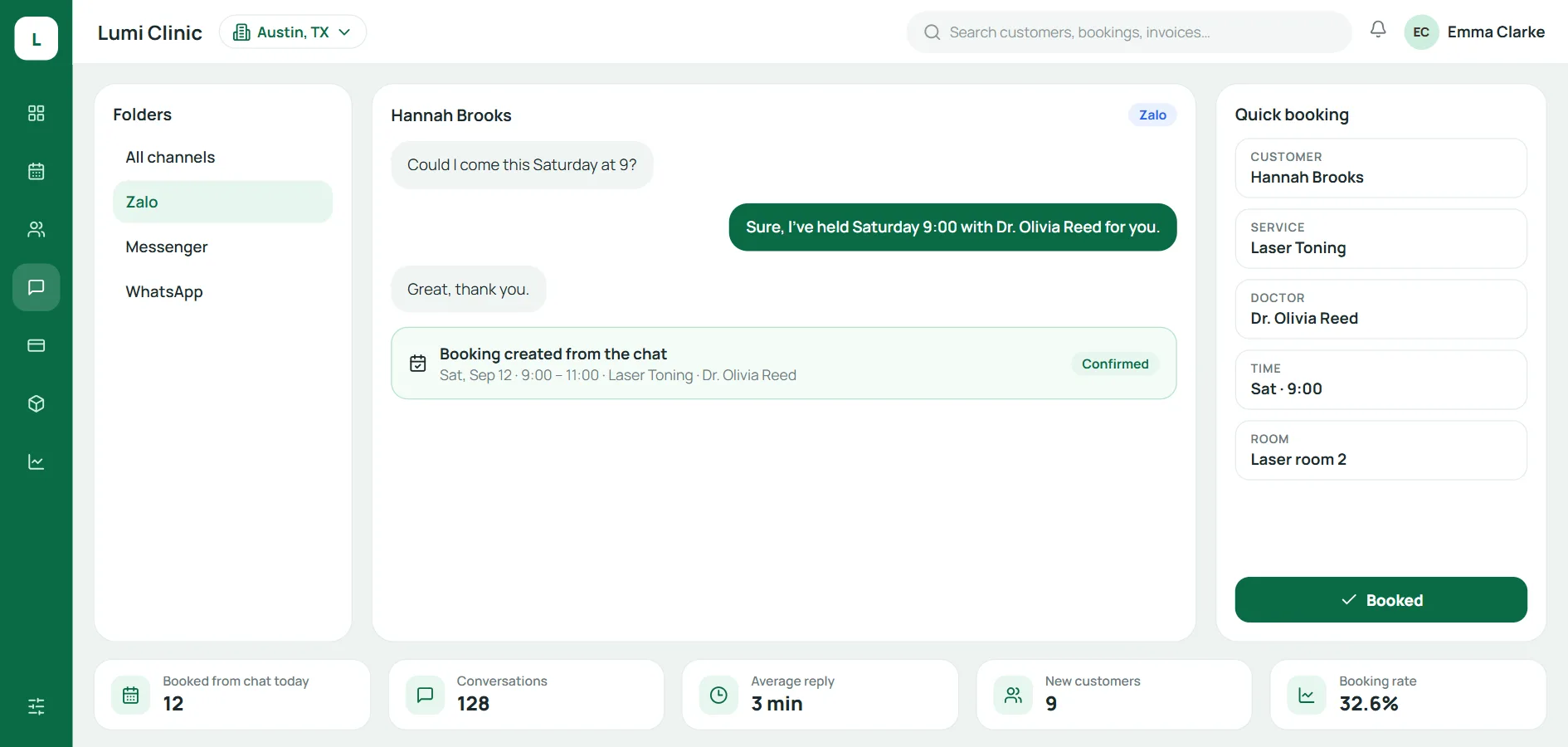Click the Confirmed status badge
Screen dimensions: 1568x747
[1115, 364]
